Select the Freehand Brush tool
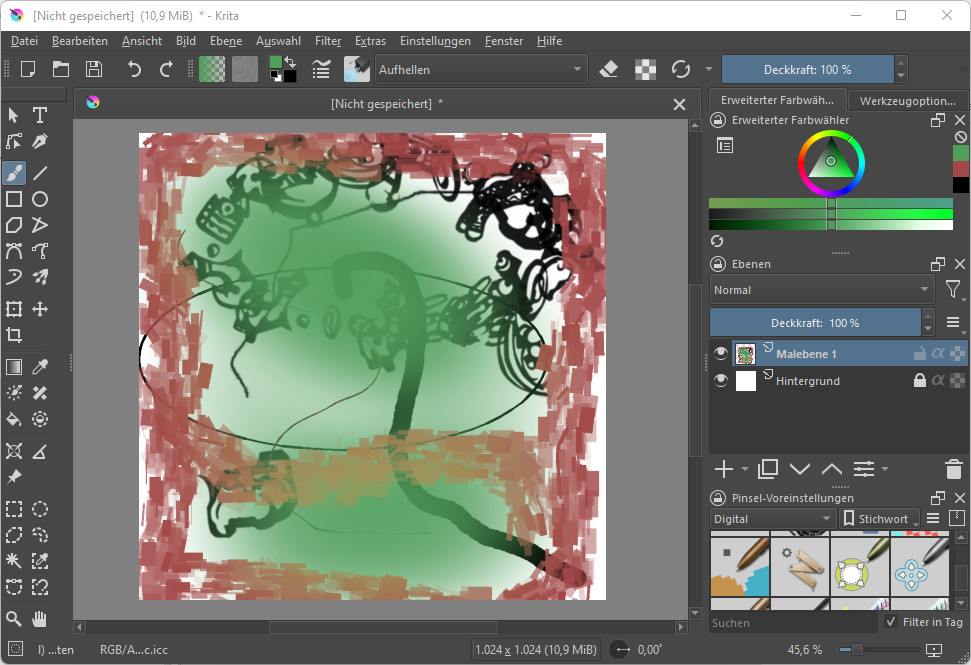The height and width of the screenshot is (665, 971). click(x=14, y=173)
